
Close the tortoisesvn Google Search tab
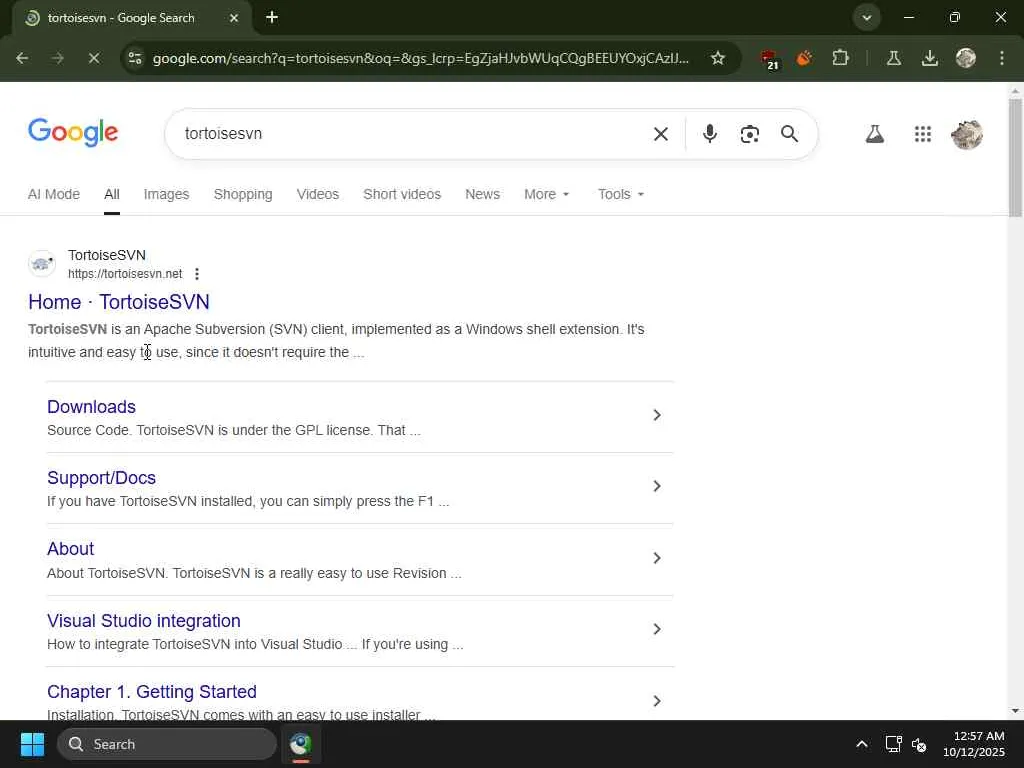pos(234,18)
